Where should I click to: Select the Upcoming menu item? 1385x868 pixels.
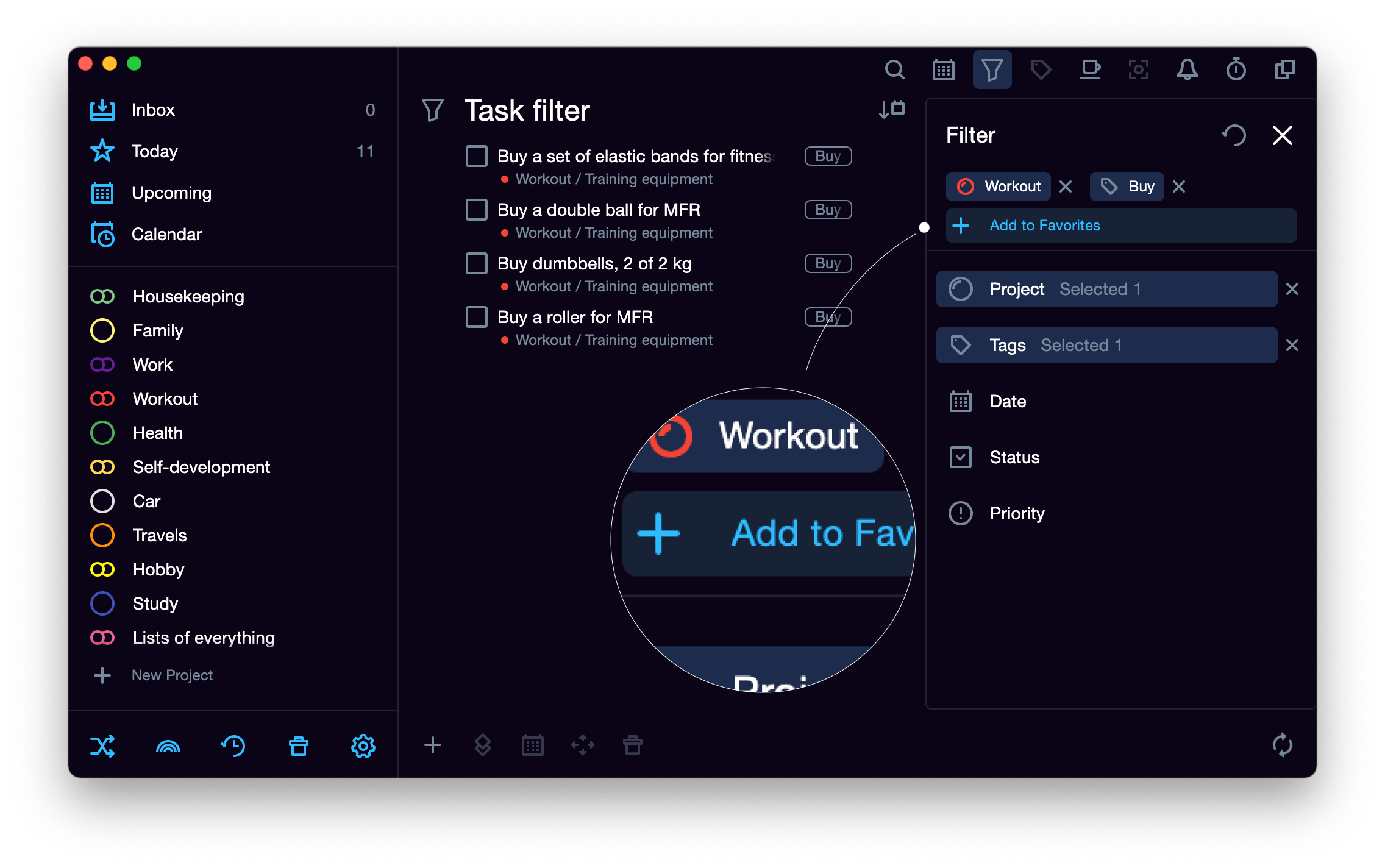172,192
